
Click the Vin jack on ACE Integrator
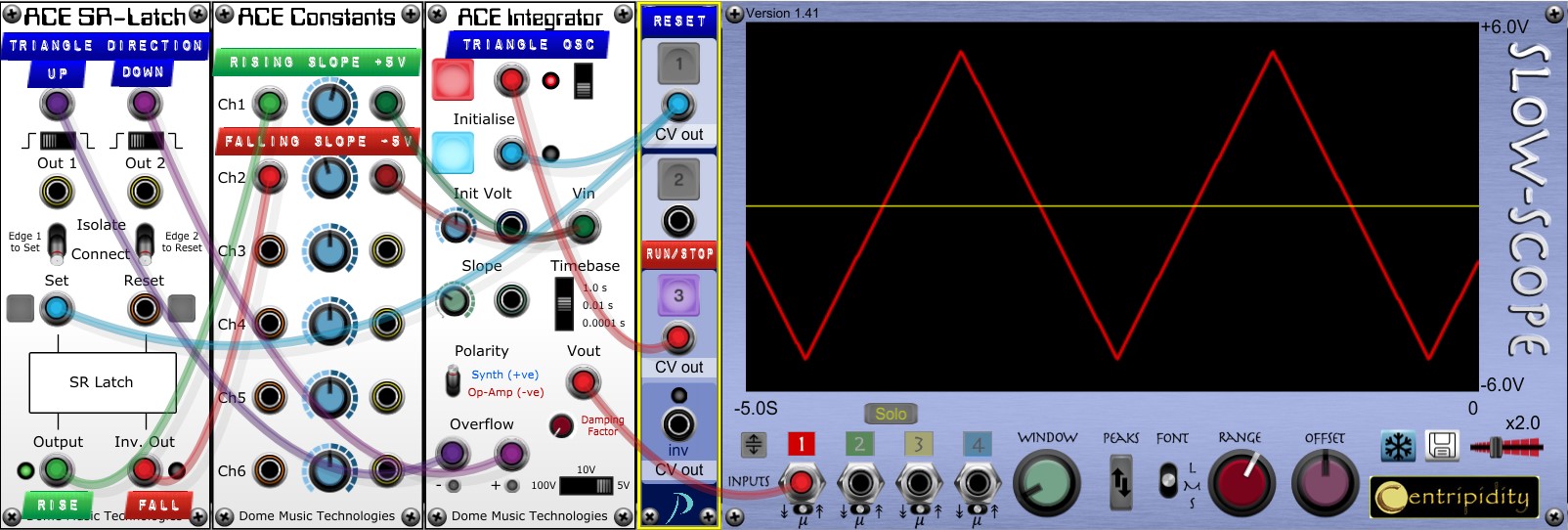[584, 227]
